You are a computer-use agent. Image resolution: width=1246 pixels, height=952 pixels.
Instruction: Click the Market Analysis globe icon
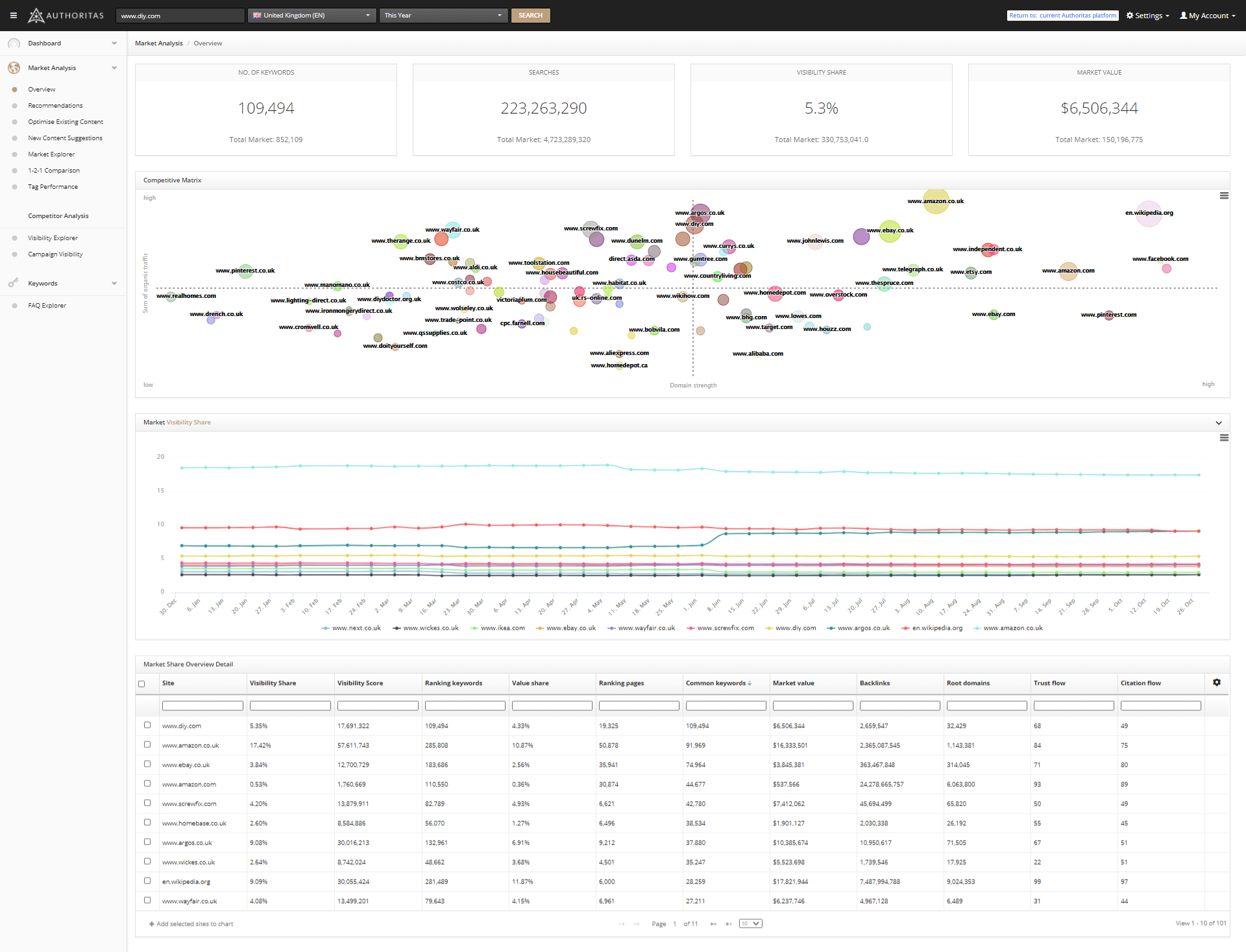pos(14,68)
